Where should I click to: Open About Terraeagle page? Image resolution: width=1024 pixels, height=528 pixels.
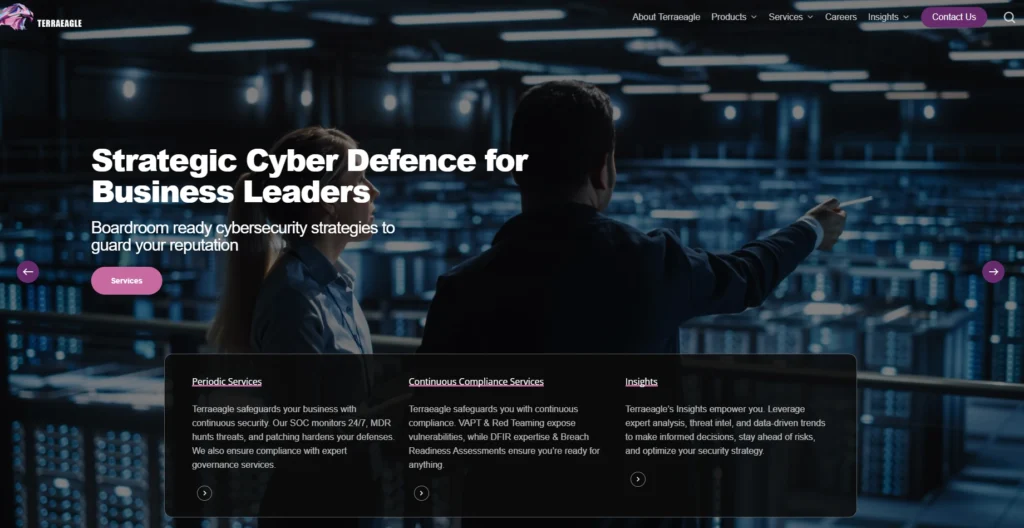(x=665, y=17)
